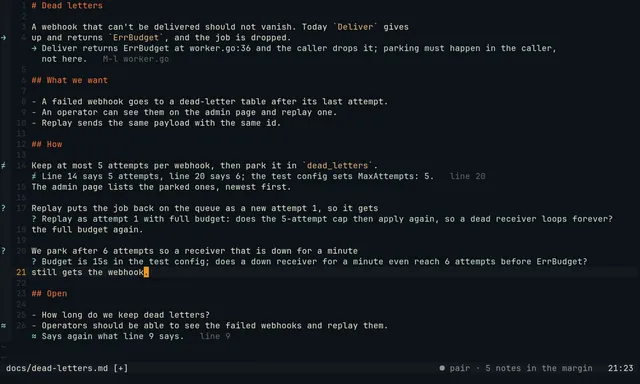Viewport: 640px width, 384px height.
Task: Click the question mark marker beside line 20
Action: 3,251
